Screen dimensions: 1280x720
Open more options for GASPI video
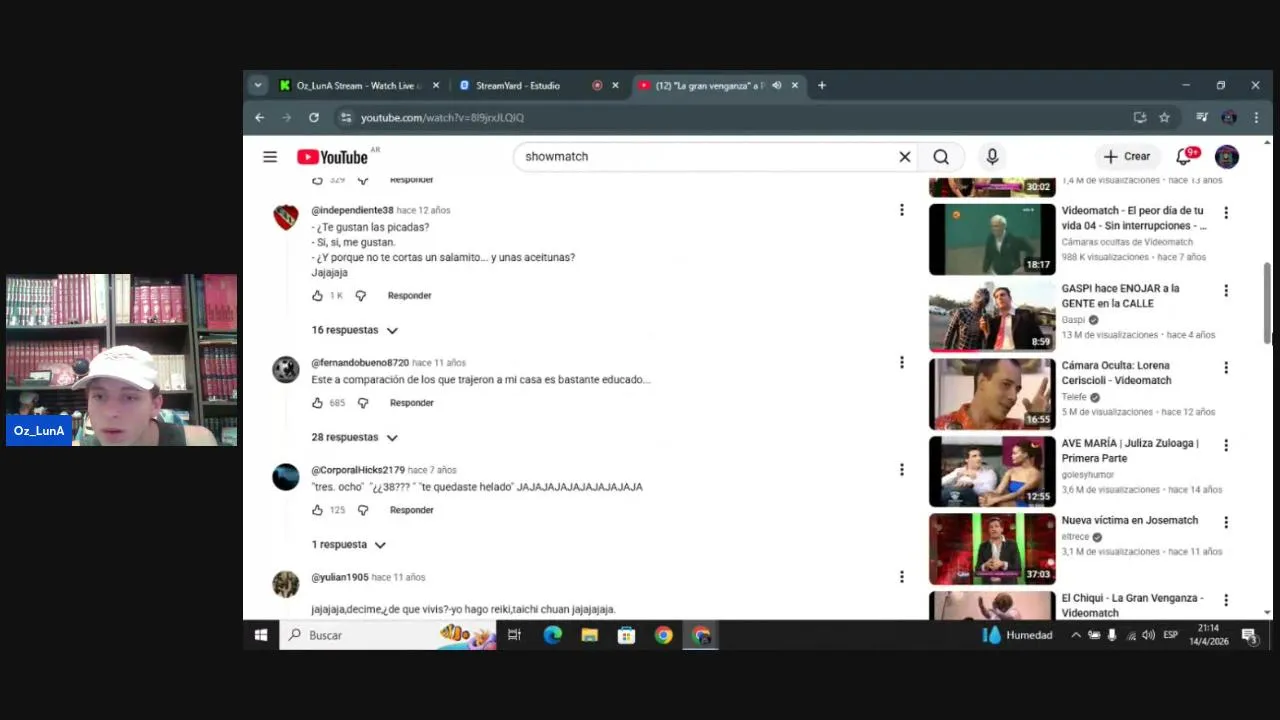(1226, 290)
